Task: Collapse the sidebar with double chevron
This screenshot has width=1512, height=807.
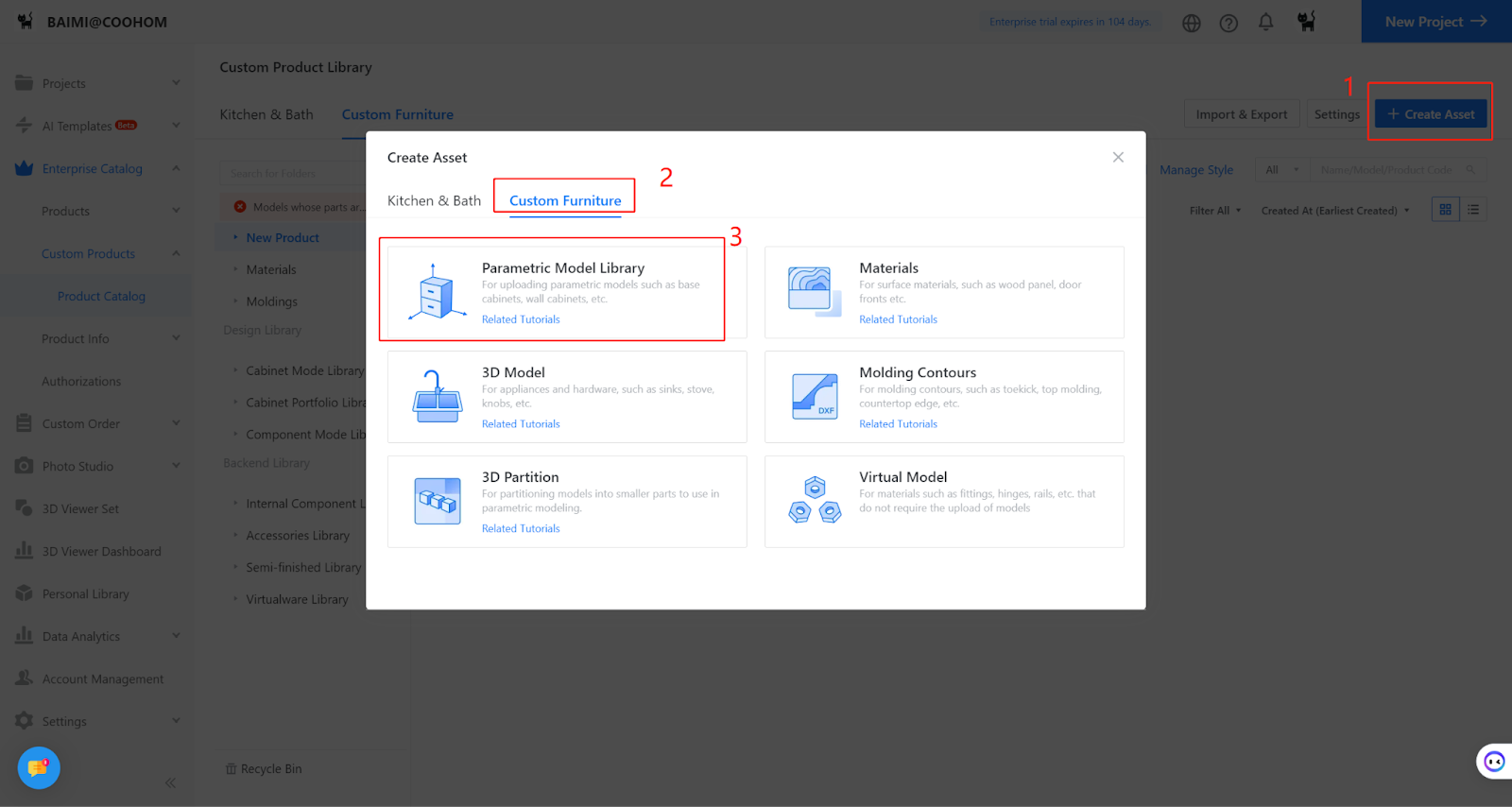Action: tap(170, 782)
